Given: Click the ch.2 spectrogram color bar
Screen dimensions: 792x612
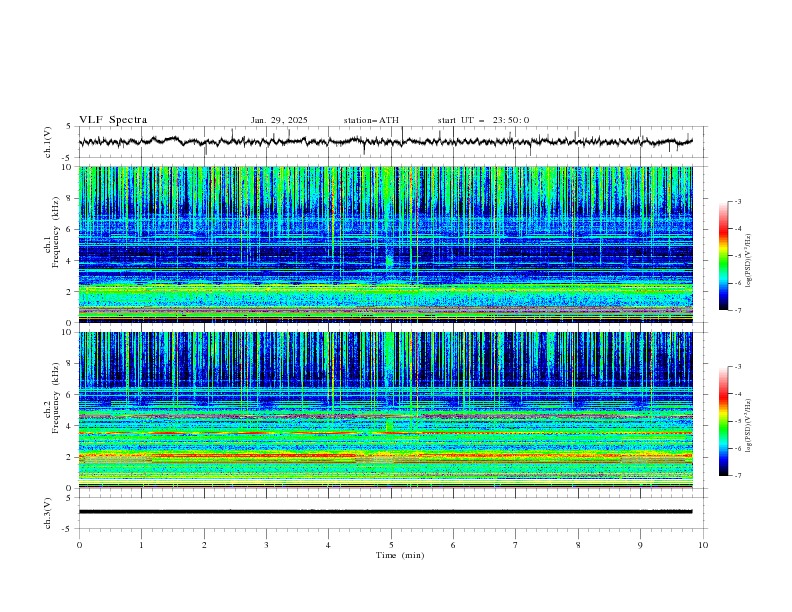Looking at the screenshot, I should [x=723, y=421].
